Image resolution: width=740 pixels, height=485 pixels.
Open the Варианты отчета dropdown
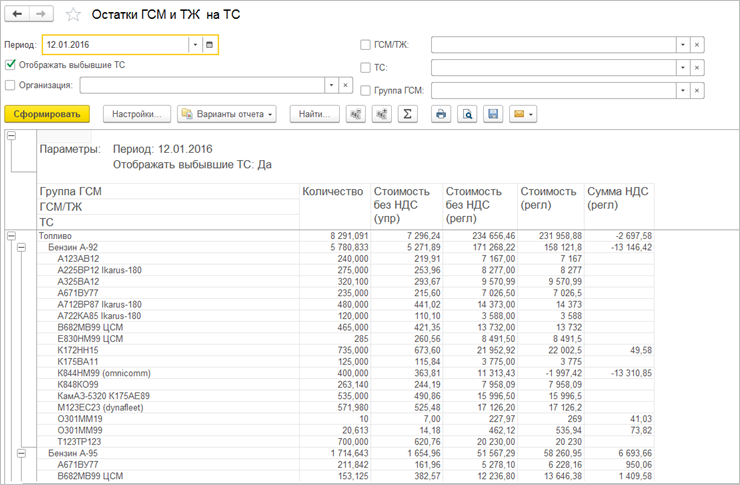227,114
